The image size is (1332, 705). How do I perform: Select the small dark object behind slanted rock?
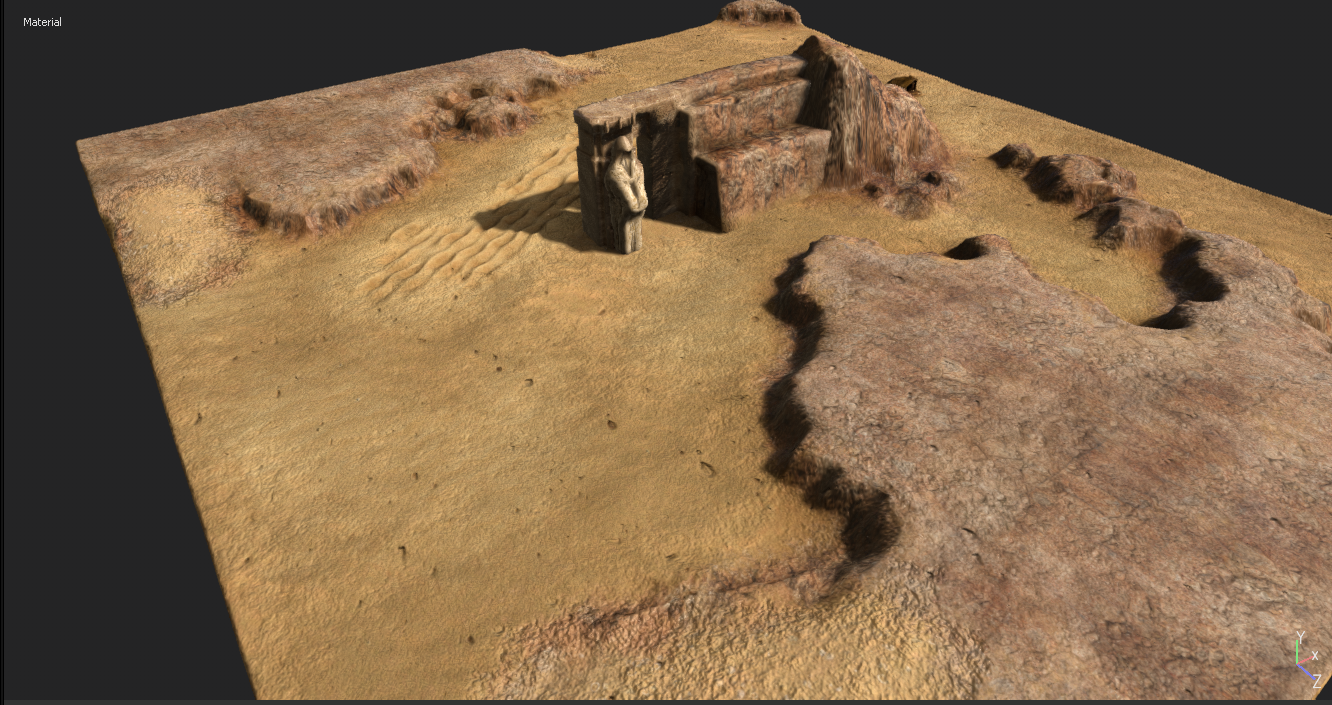[x=905, y=85]
